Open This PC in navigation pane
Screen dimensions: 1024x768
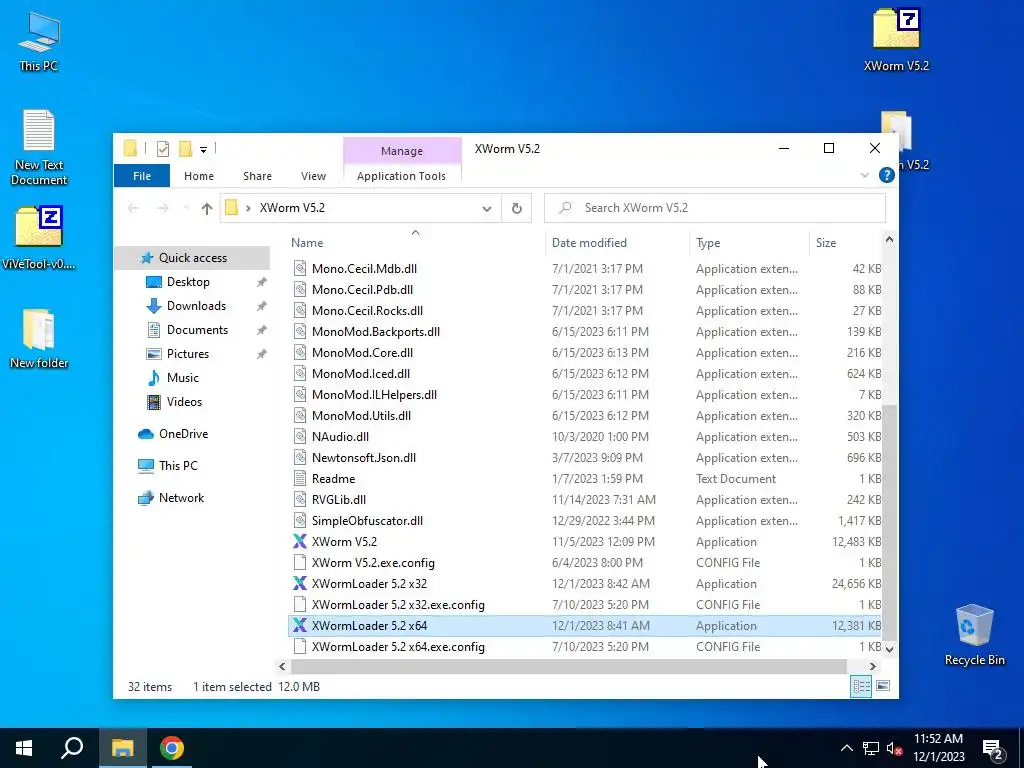[178, 466]
